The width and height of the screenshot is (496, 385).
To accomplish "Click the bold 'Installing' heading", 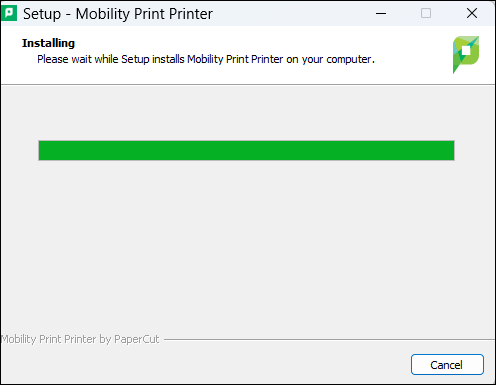I will click(x=48, y=43).
